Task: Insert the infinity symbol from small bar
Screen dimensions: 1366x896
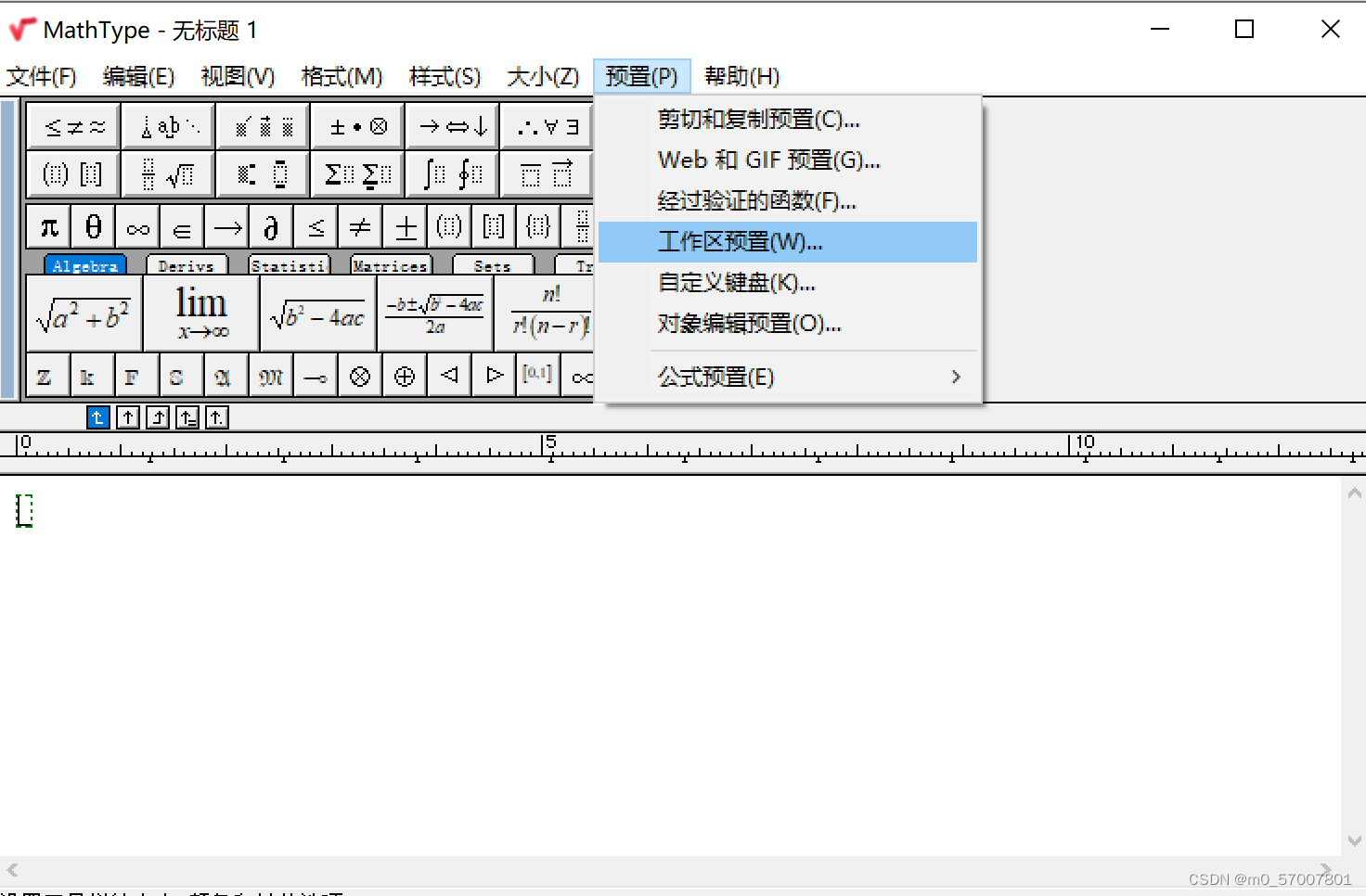Action: click(x=138, y=227)
